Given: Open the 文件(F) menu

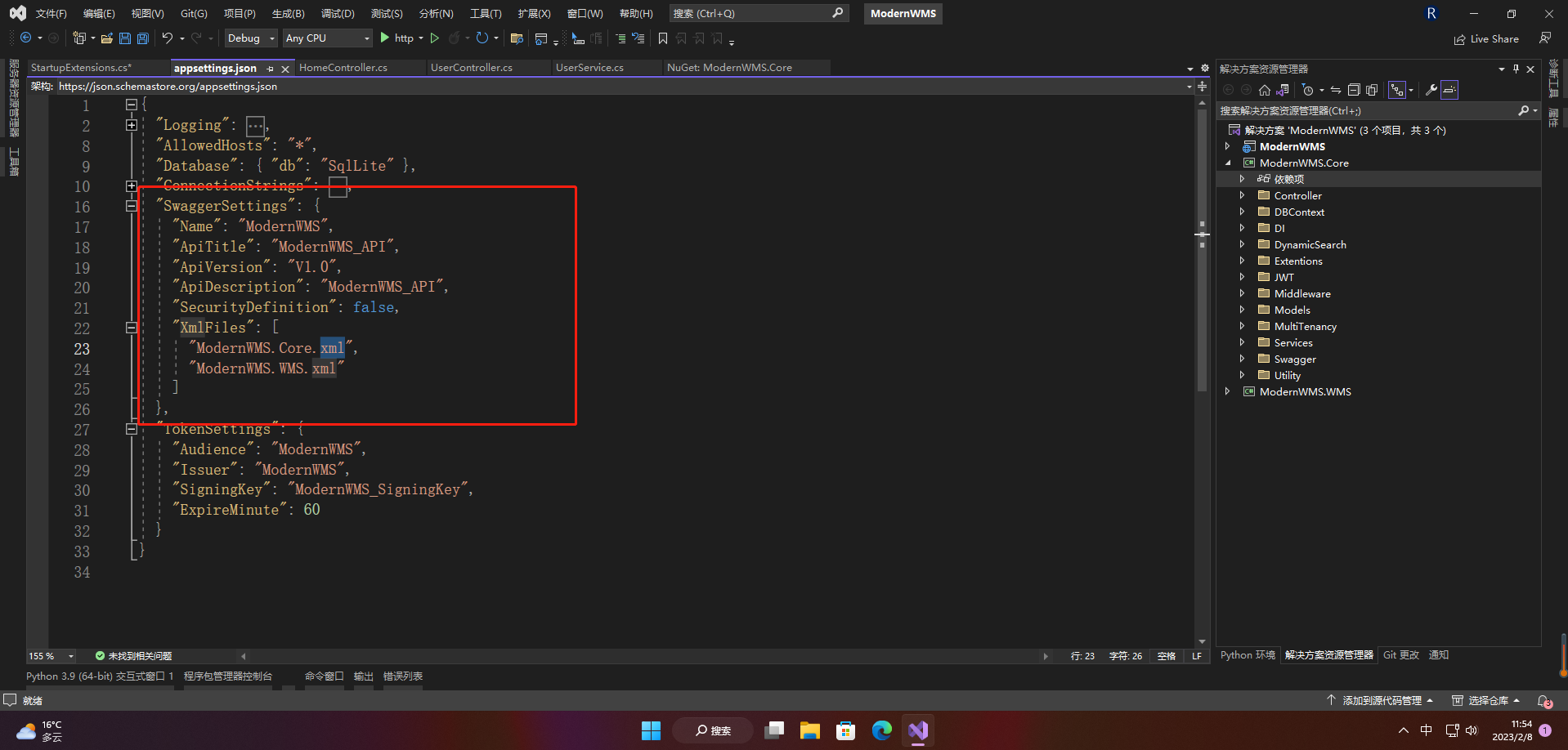Looking at the screenshot, I should click(51, 14).
